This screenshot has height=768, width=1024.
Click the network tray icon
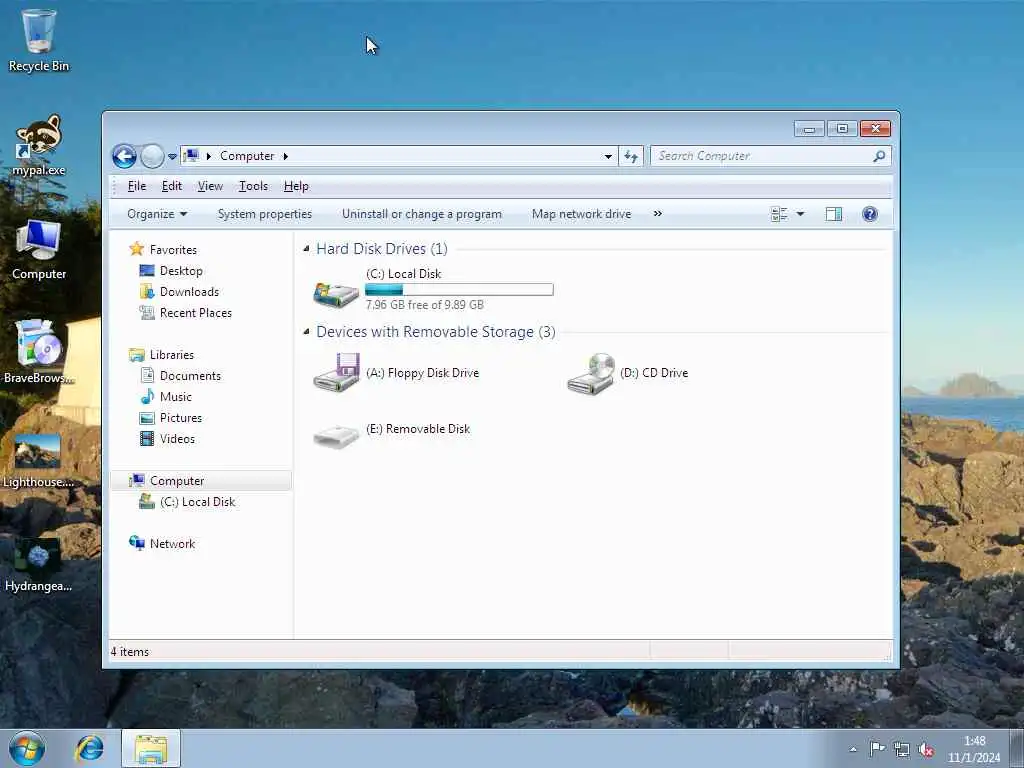tap(902, 749)
